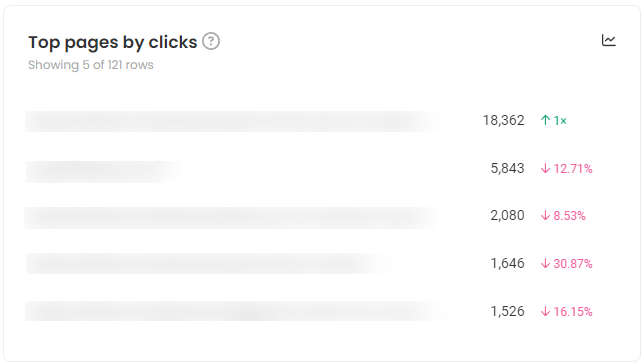Click the down arrow beside 12.71%
This screenshot has height=364, width=644.
point(545,168)
